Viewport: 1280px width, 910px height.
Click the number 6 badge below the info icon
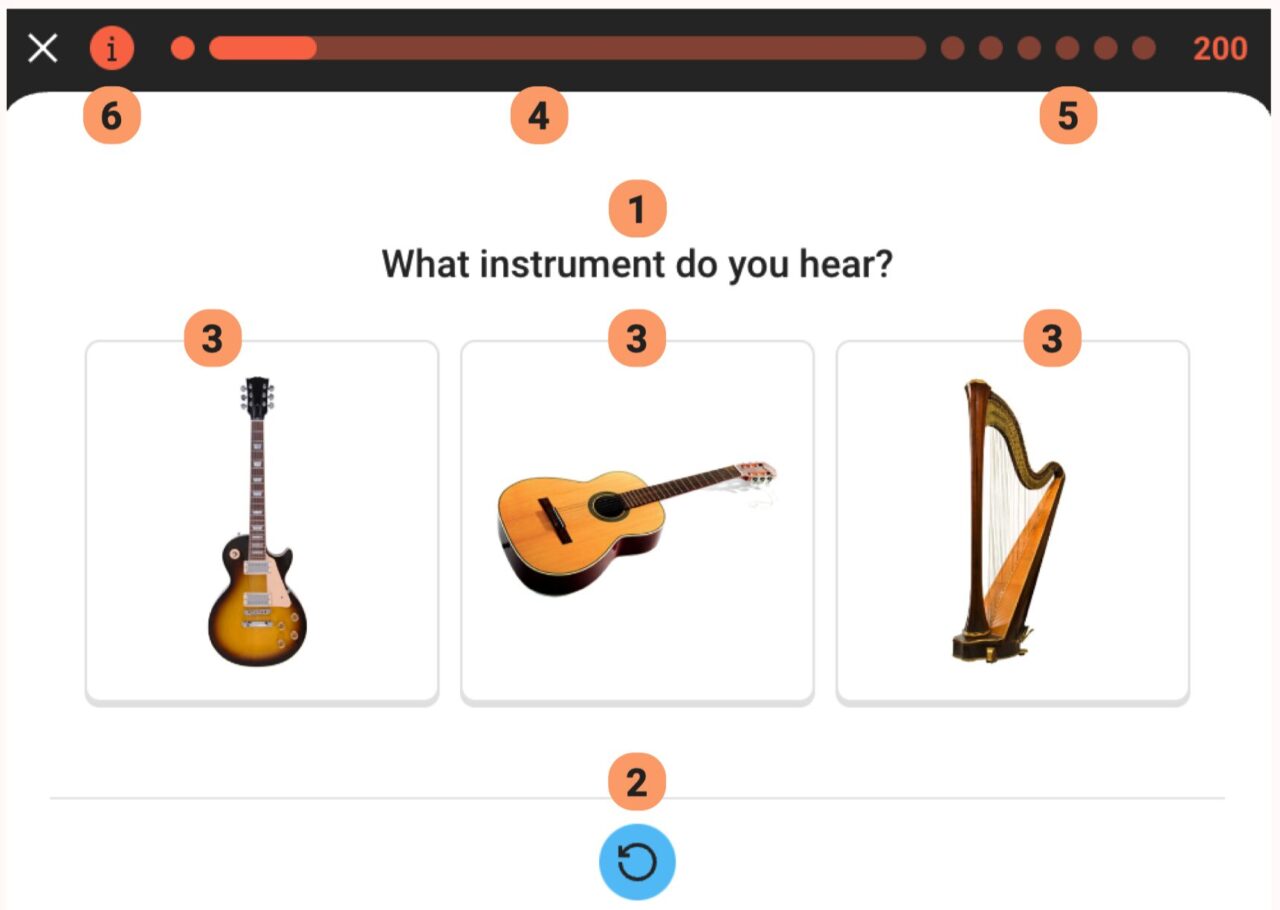click(111, 117)
